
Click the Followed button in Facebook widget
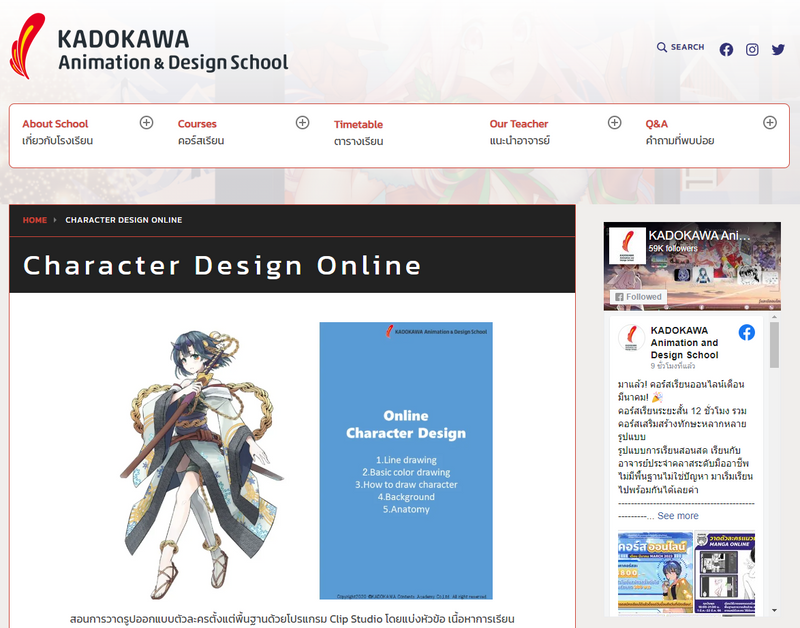pos(638,297)
